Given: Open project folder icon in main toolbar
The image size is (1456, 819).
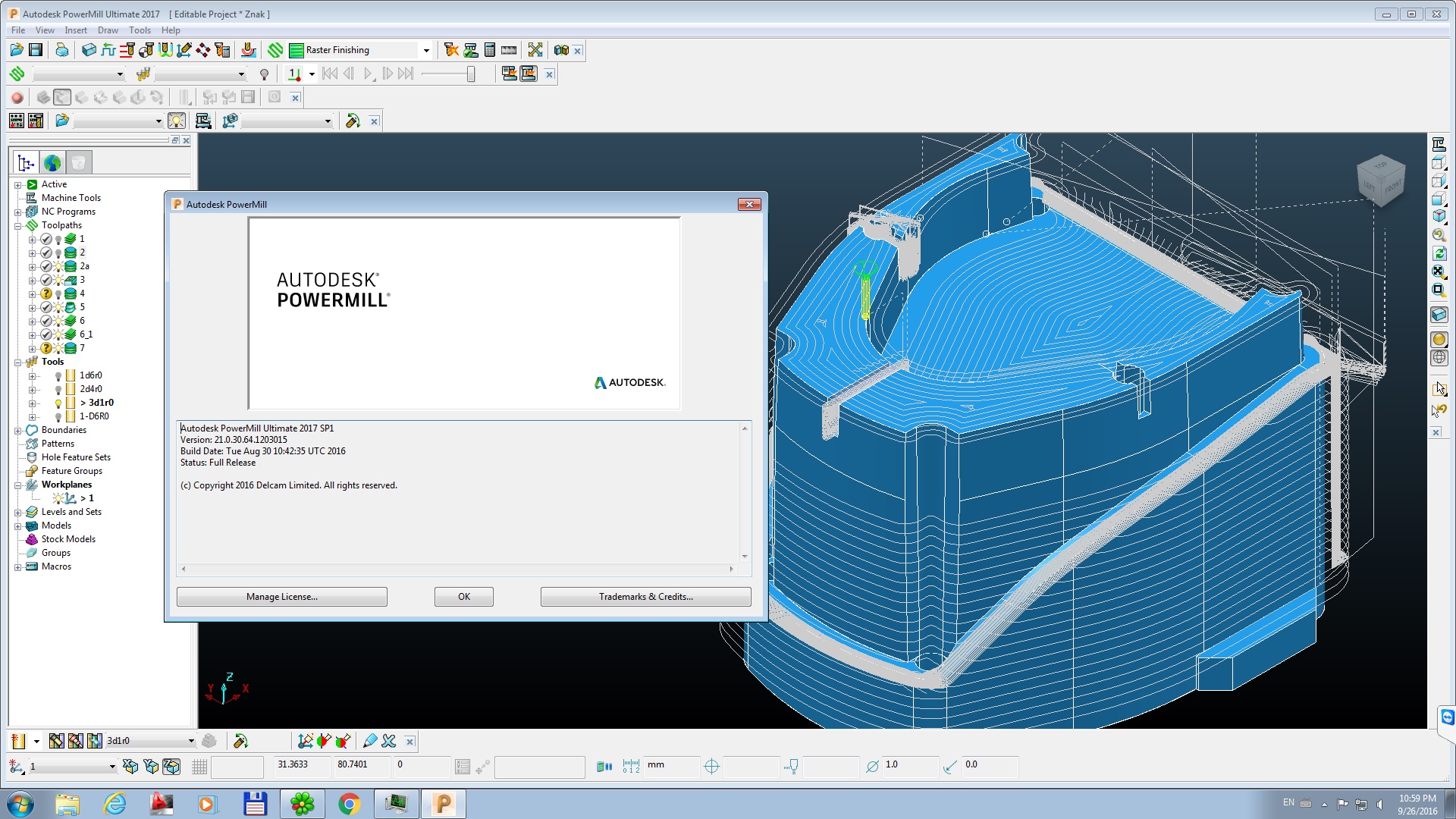Looking at the screenshot, I should [17, 50].
